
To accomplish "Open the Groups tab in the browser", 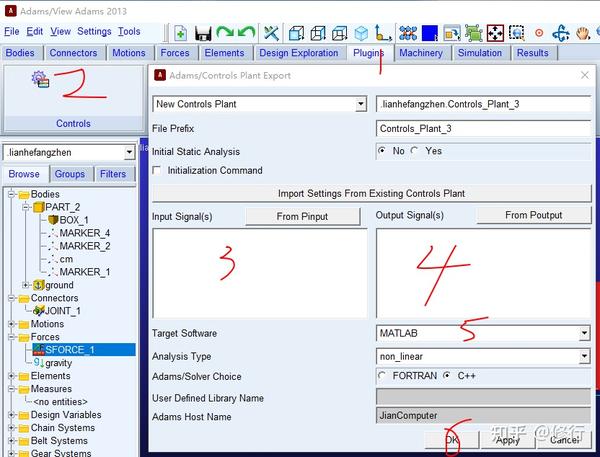I will tap(70, 174).
